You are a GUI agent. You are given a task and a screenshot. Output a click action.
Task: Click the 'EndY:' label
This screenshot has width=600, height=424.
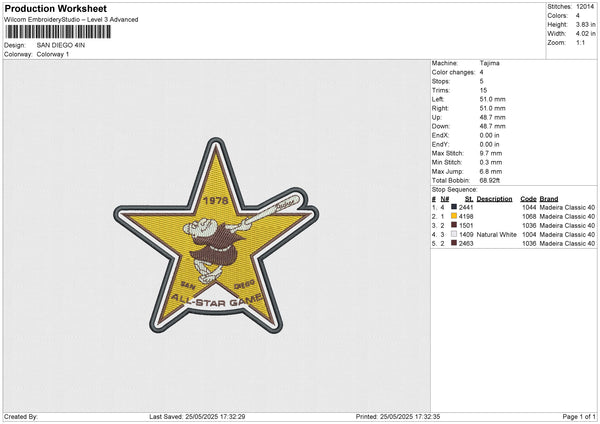point(440,144)
